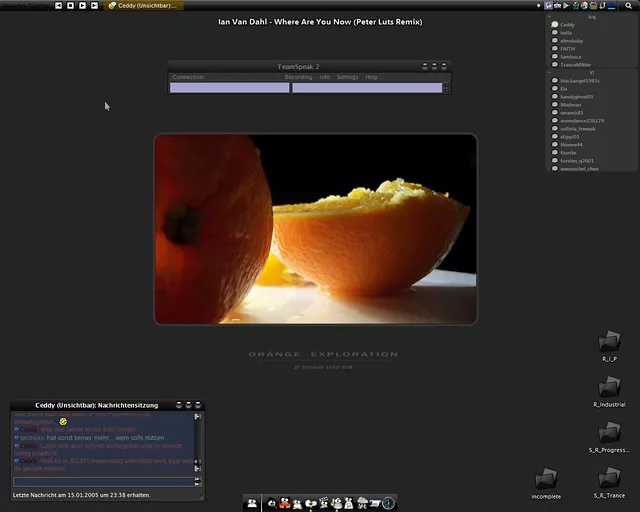
Task: Select contact torsten_q2001 in the list
Action: point(577,161)
